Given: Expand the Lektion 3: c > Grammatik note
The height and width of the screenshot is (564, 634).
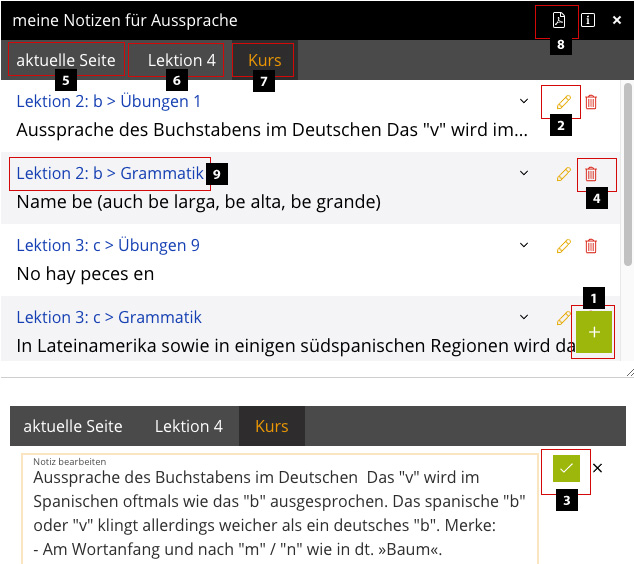Looking at the screenshot, I should (524, 317).
